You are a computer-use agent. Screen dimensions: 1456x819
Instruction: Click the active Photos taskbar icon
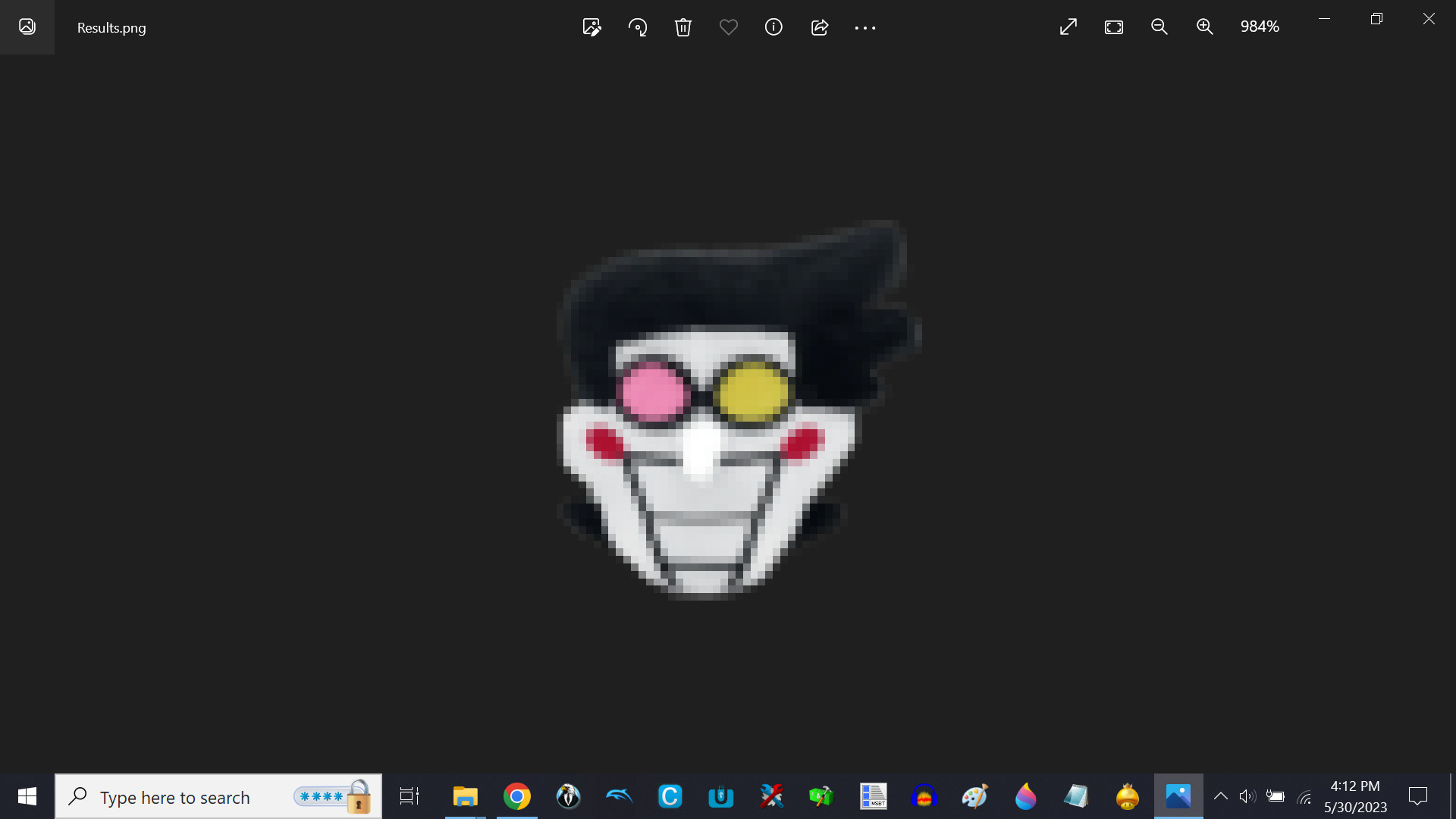click(1178, 796)
